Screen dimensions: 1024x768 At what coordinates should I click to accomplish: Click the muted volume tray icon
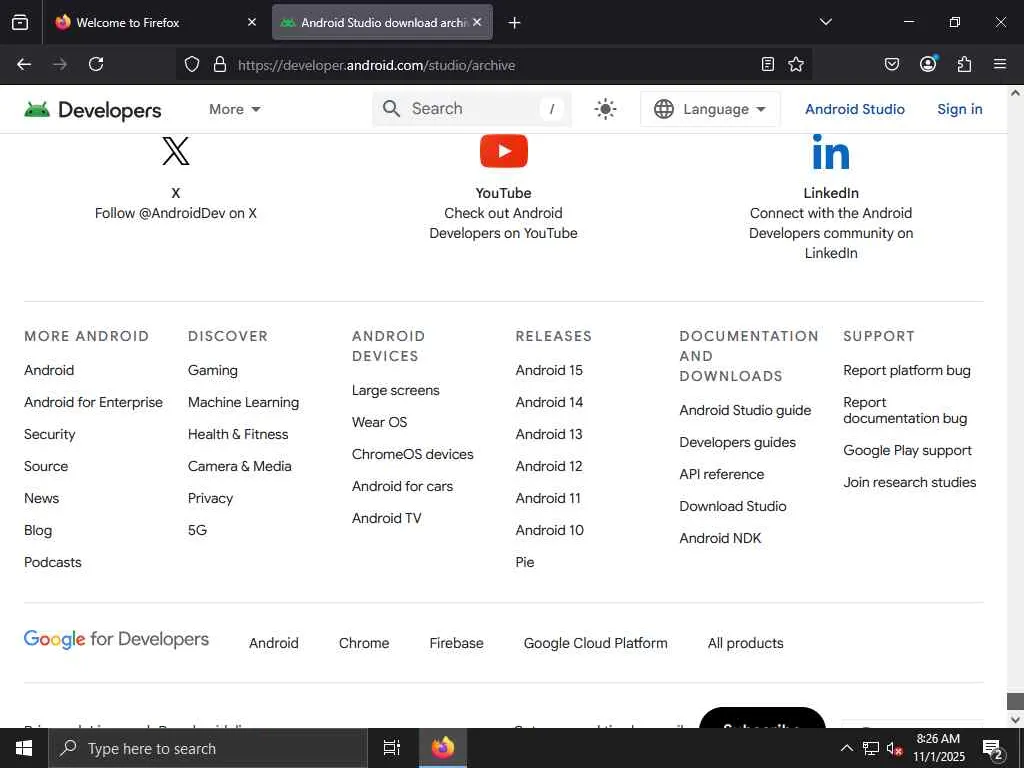pyautogui.click(x=894, y=748)
